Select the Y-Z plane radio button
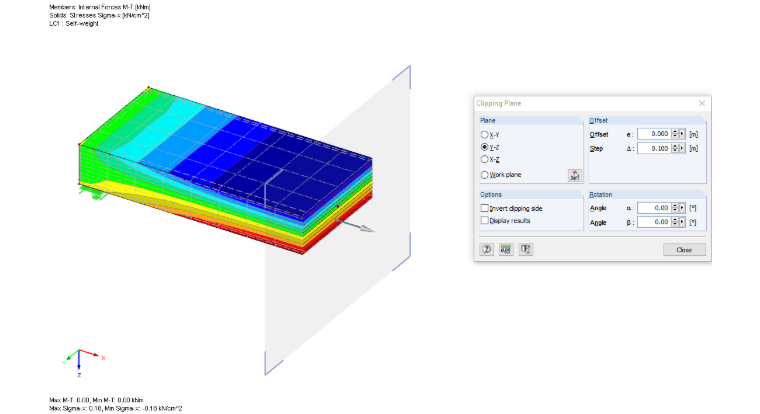760x414 pixels. (x=484, y=147)
